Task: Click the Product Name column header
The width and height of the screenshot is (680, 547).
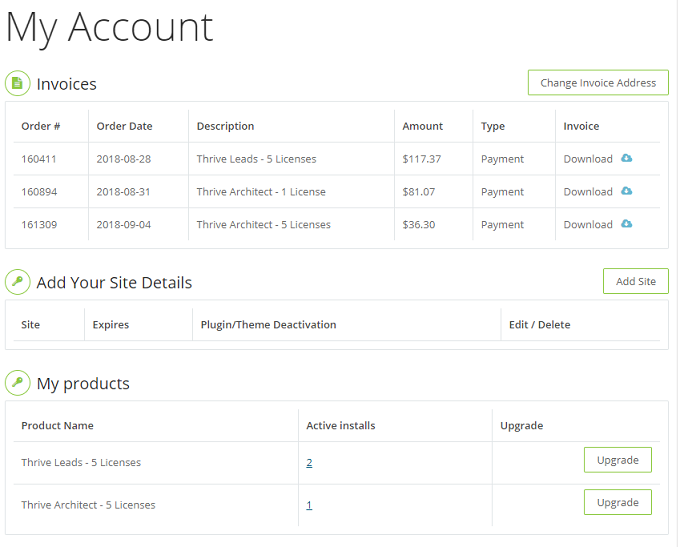Action: (x=57, y=426)
